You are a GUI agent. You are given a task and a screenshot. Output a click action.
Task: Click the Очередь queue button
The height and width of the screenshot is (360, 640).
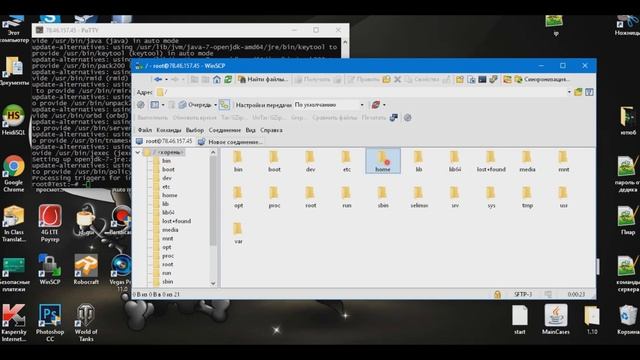(195, 105)
